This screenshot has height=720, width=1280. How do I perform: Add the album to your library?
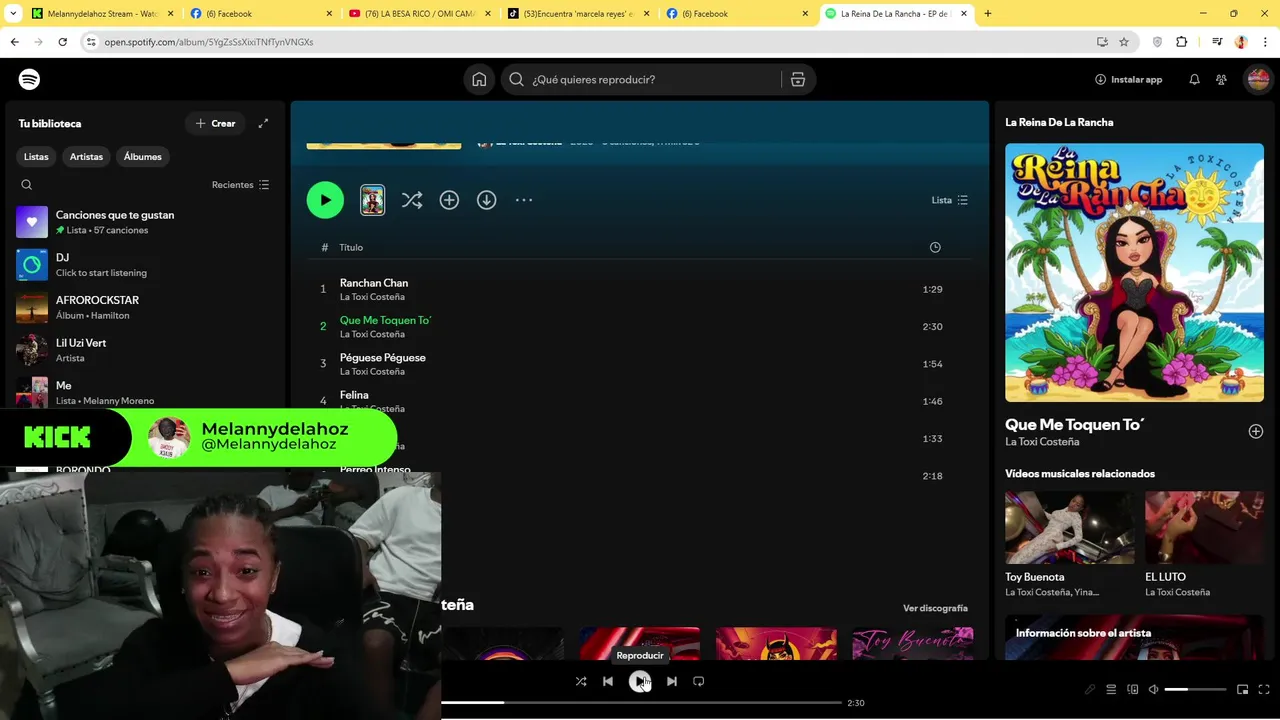(449, 200)
